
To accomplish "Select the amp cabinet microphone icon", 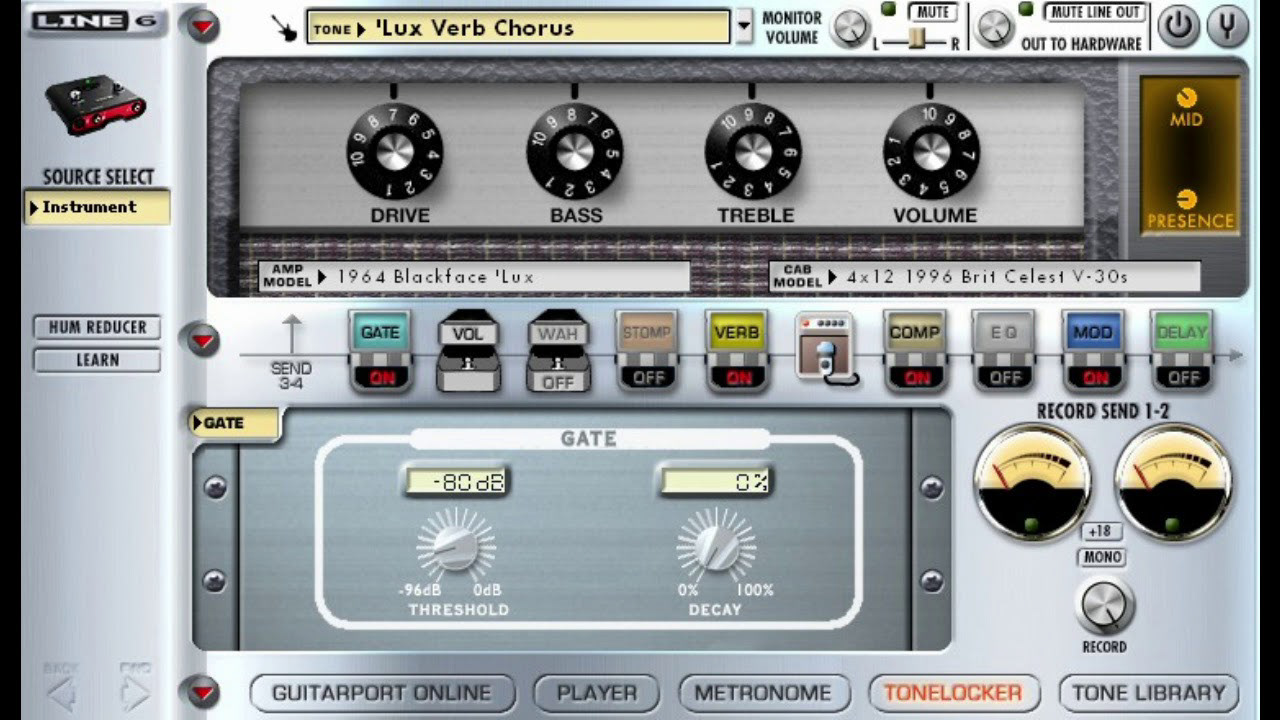I will click(x=826, y=347).
